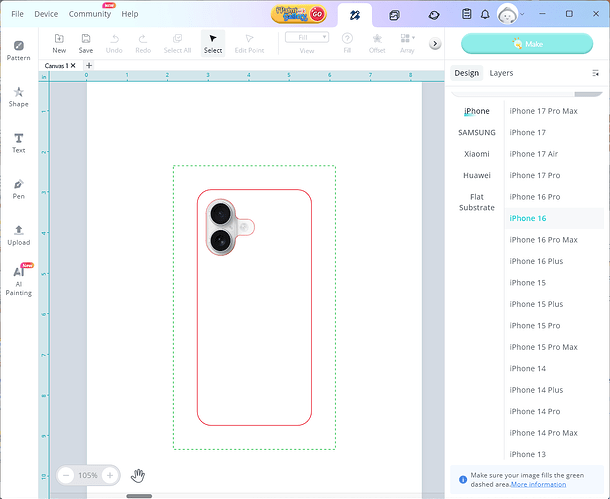Viewport: 610px width, 499px height.
Task: Open the Pattern library panel
Action: click(x=18, y=49)
